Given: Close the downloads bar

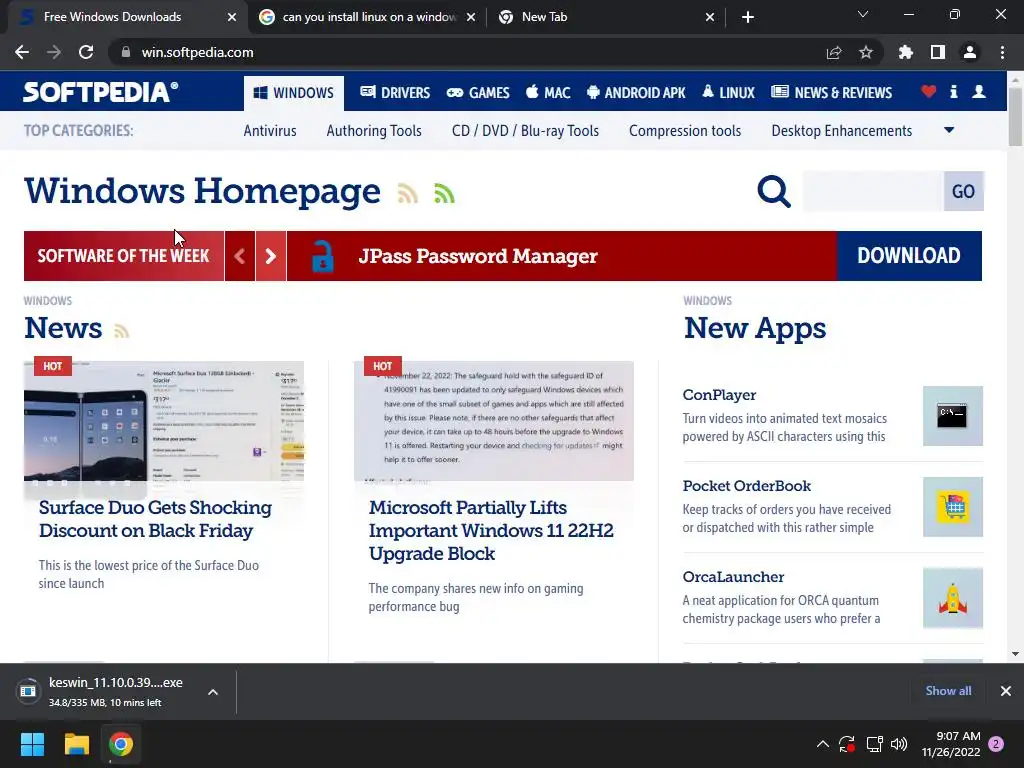Looking at the screenshot, I should (x=1006, y=691).
